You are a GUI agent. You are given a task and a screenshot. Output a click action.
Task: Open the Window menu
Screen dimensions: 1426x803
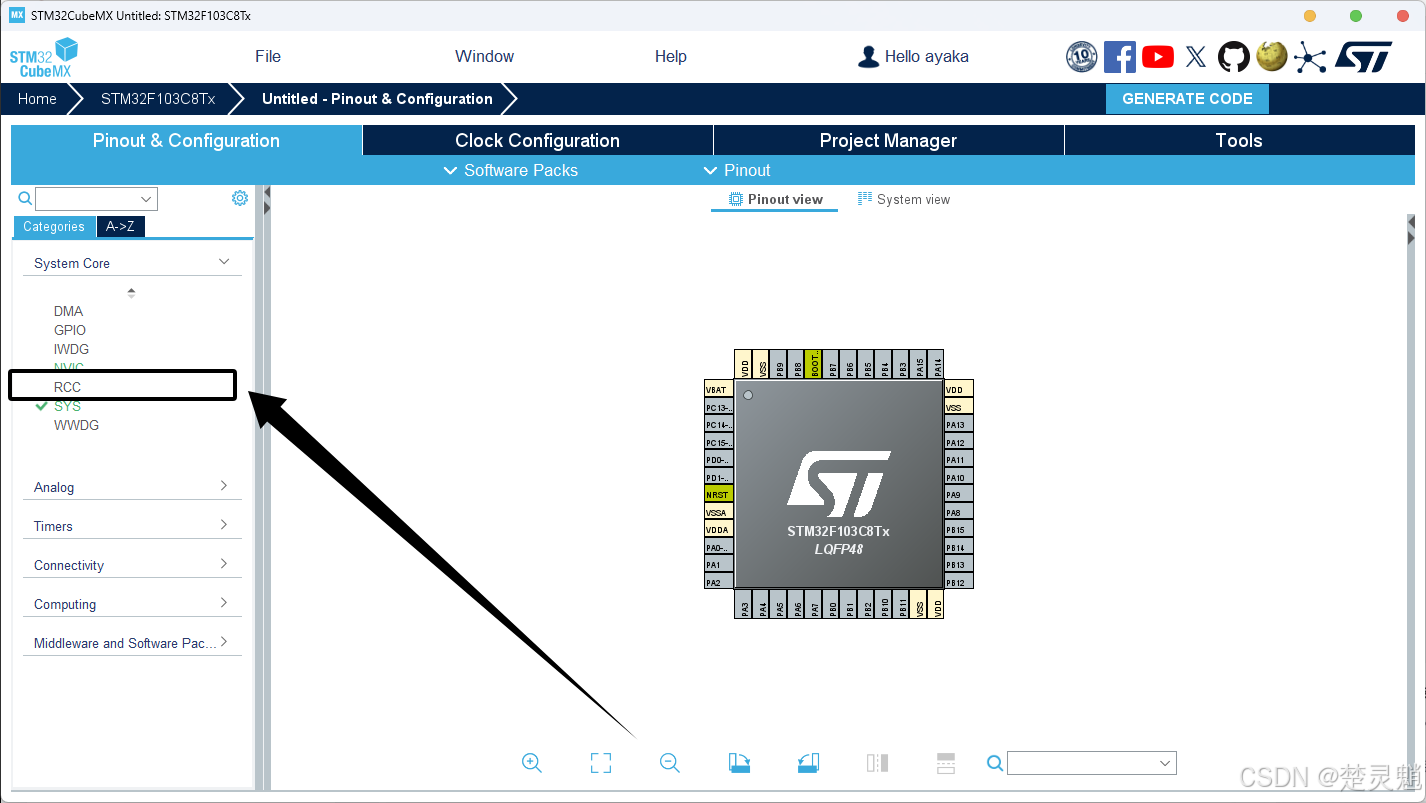pos(484,57)
